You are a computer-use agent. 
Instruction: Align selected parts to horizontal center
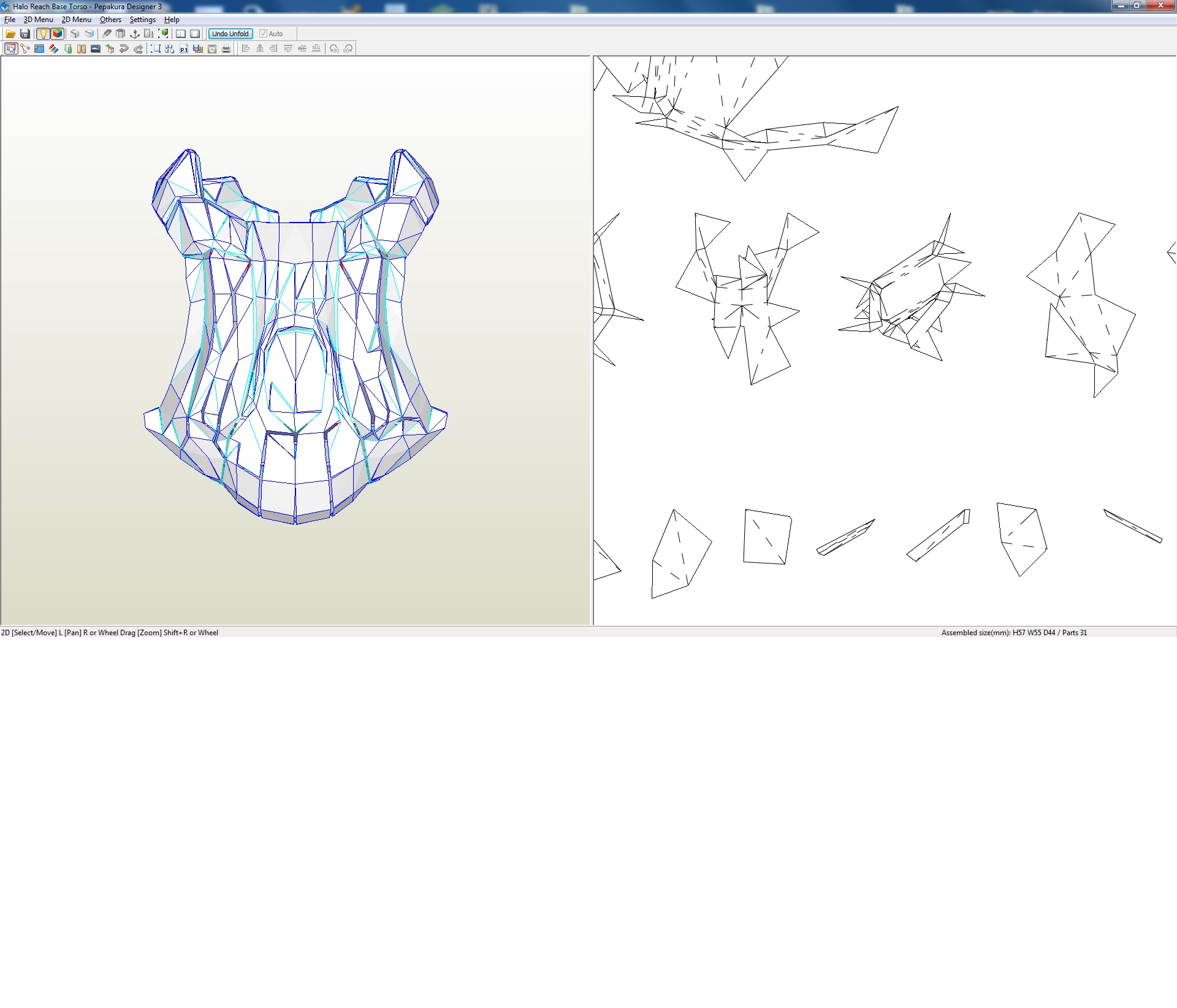(260, 48)
